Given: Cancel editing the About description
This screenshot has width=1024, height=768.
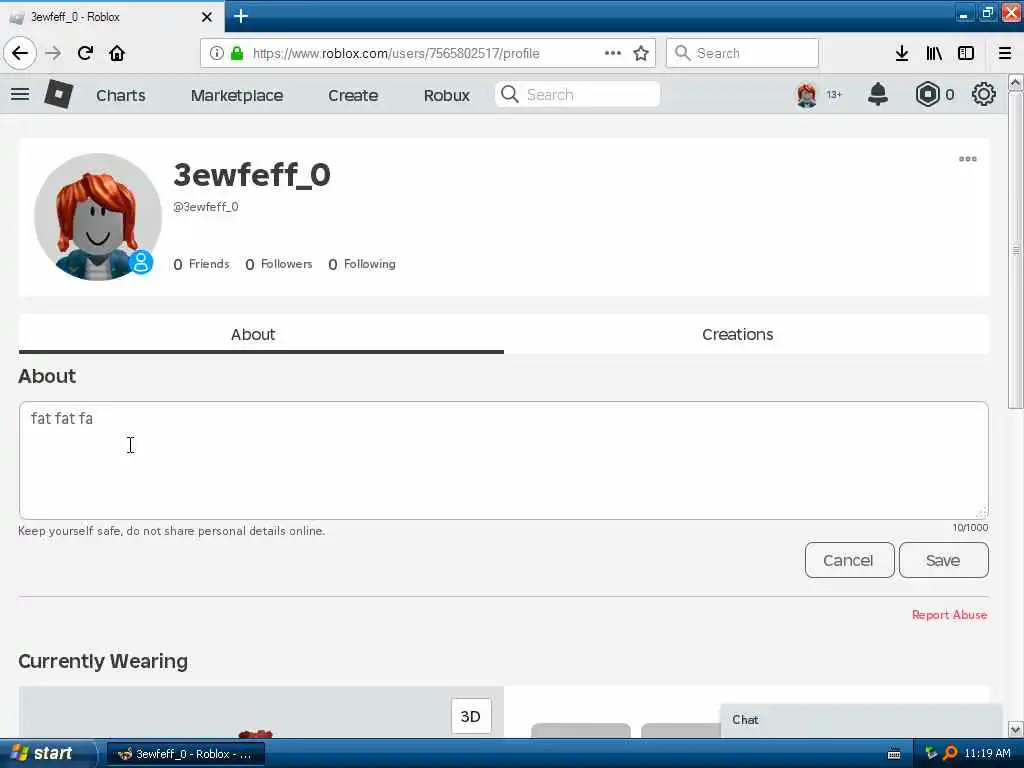Looking at the screenshot, I should click(x=849, y=560).
